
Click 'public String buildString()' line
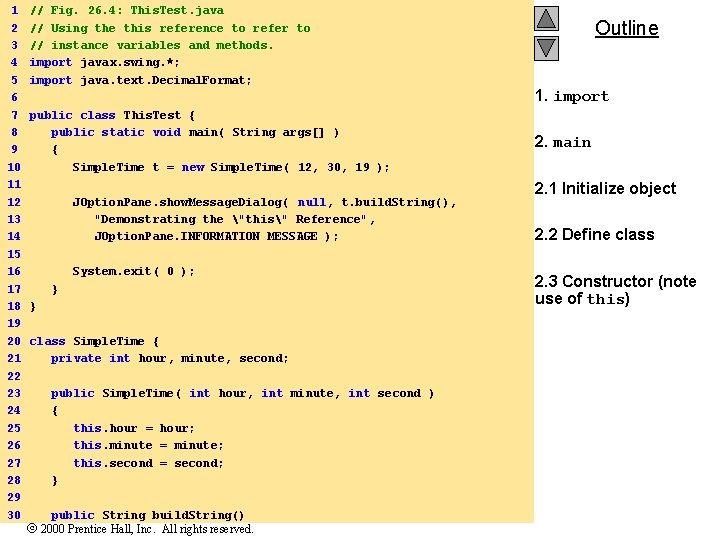tap(147, 515)
